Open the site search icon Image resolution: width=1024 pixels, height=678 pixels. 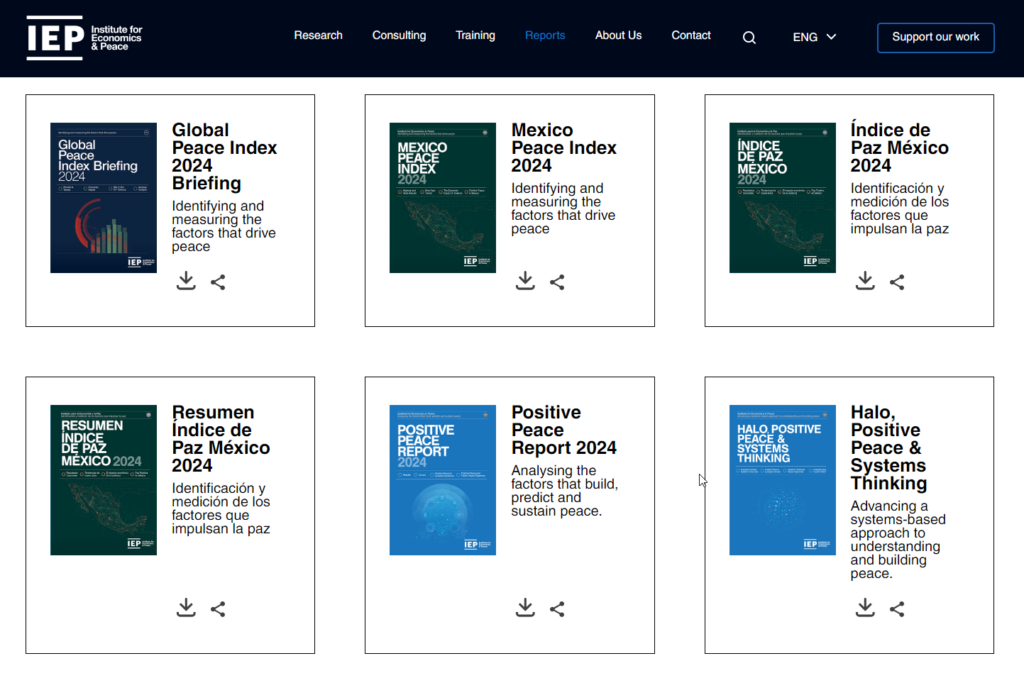(x=749, y=38)
